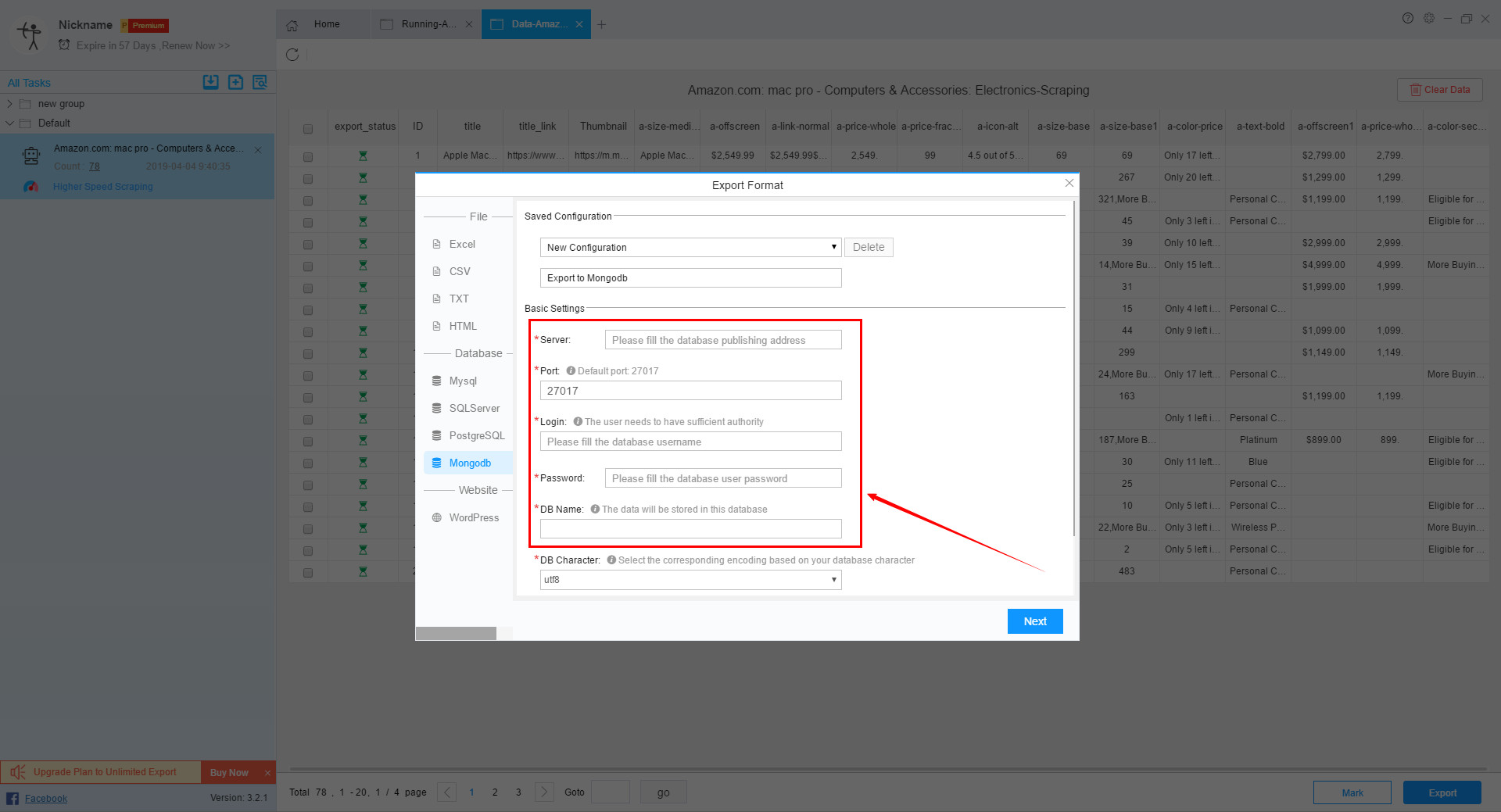The height and width of the screenshot is (812, 1501).
Task: Select Mongodb database export
Action: [x=467, y=463]
